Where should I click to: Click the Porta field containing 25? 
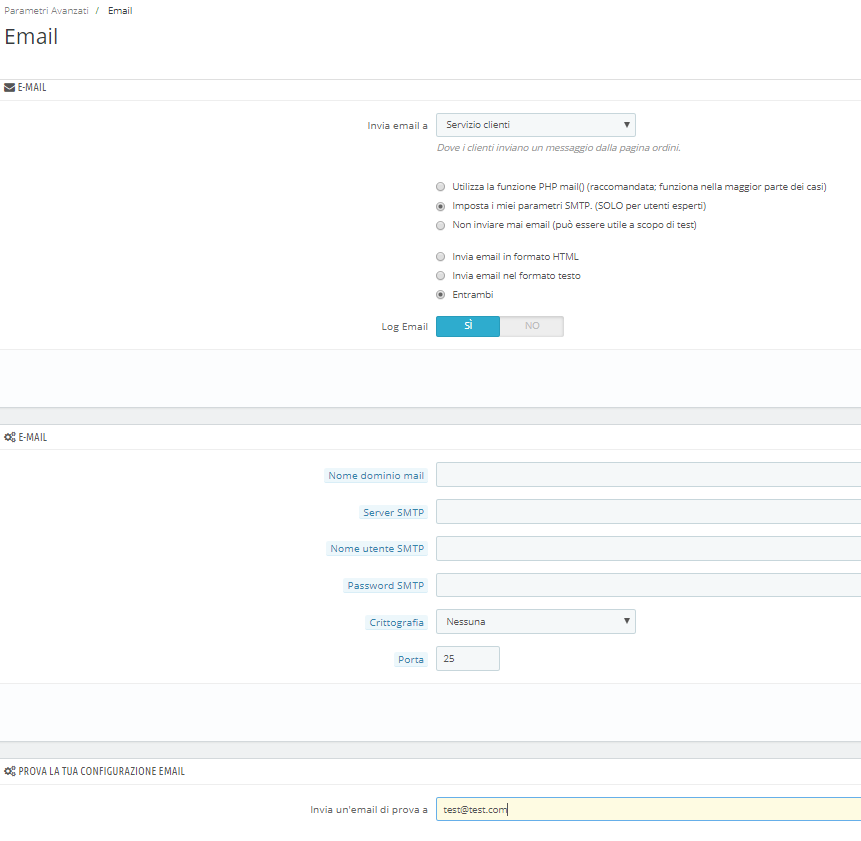[x=468, y=659]
